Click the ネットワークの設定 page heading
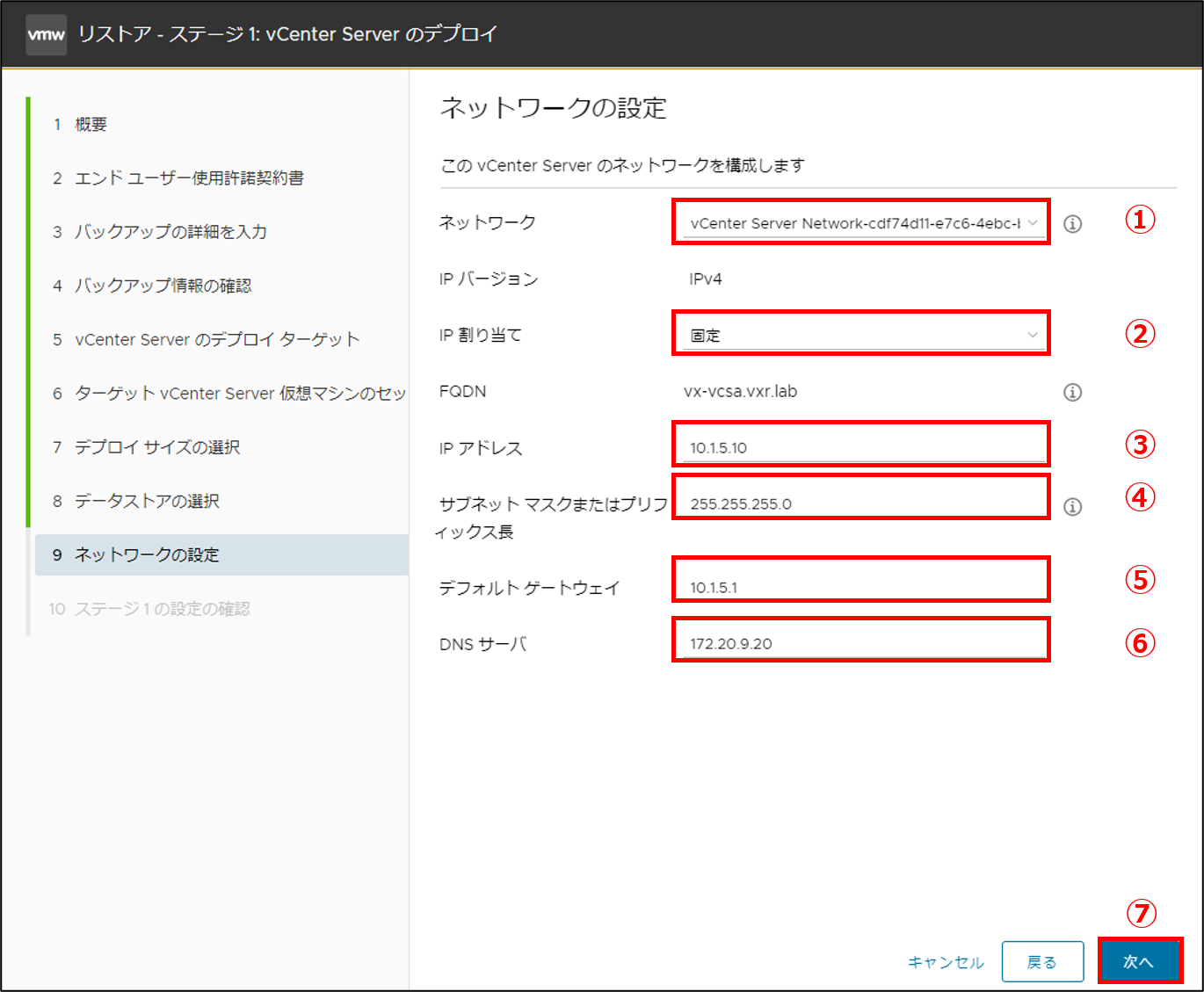The height and width of the screenshot is (992, 1204). click(x=553, y=108)
